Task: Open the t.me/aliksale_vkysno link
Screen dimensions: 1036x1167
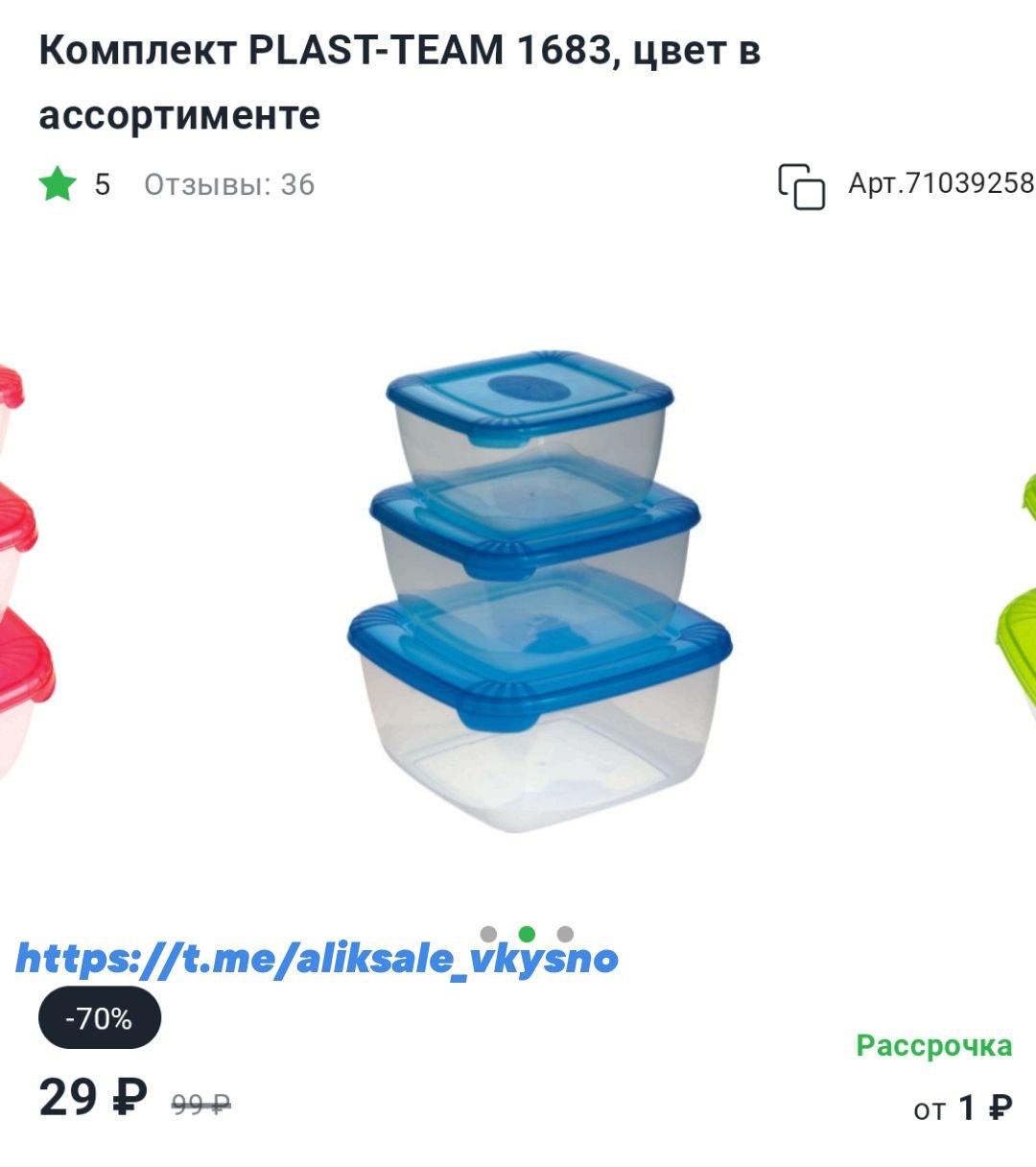Action: tap(318, 958)
